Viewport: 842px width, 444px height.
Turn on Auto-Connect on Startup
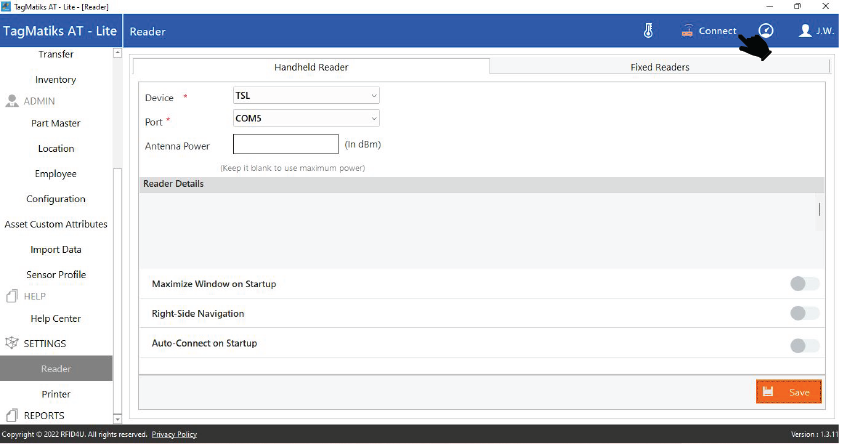pos(804,346)
